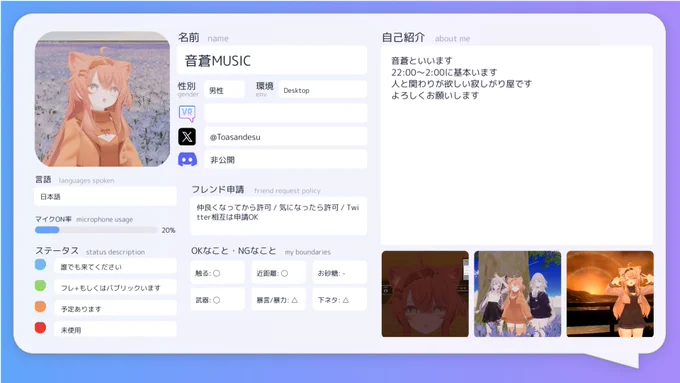Click the 触る boundary box
This screenshot has height=383, width=680.
point(217,273)
